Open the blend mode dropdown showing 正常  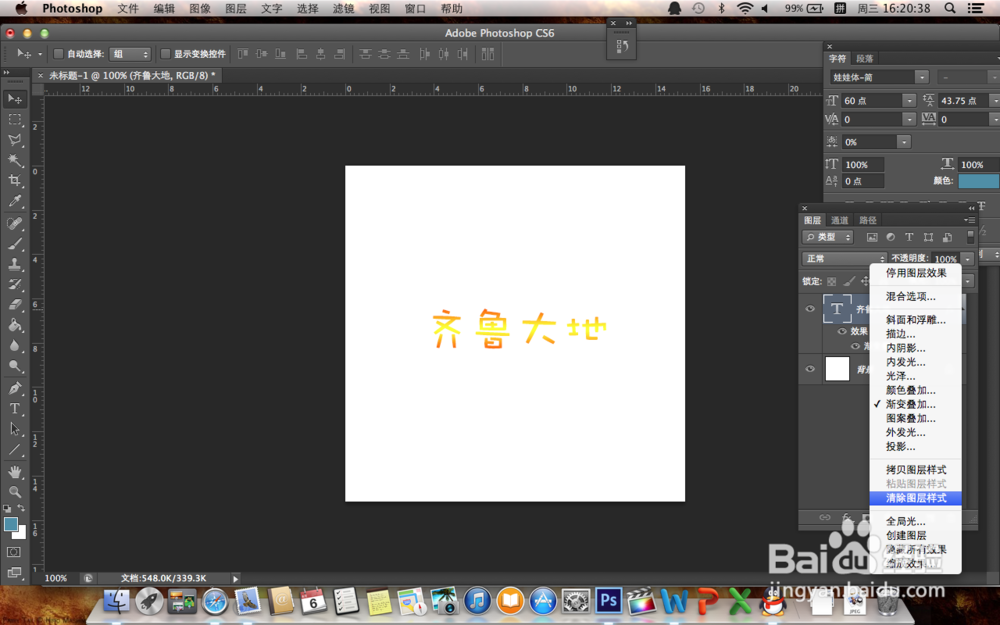843,257
